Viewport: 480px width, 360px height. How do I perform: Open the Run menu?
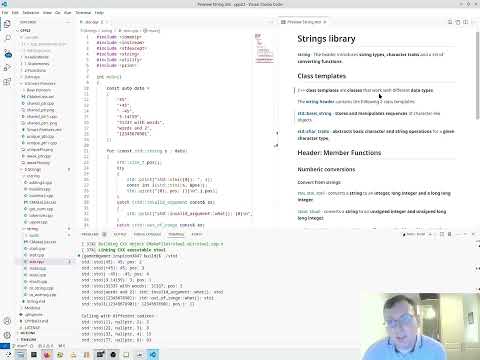[68, 13]
